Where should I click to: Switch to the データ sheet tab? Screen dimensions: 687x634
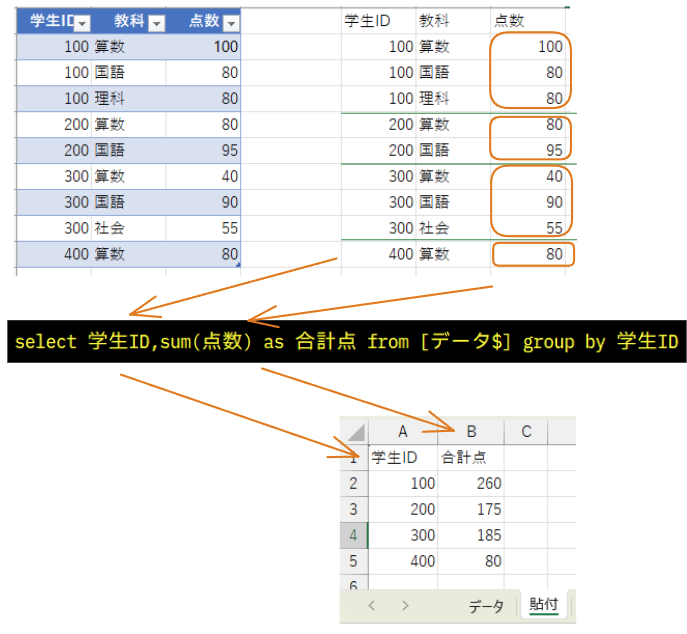[x=486, y=606]
